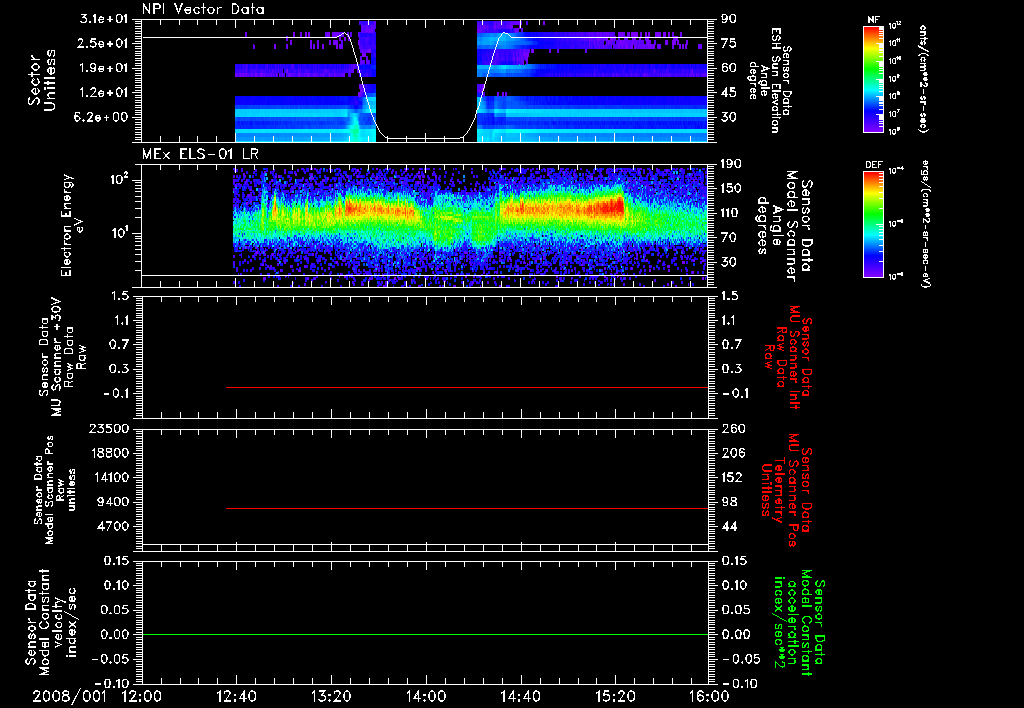
Task: Click the "2008/001" date label
Action: [69, 696]
